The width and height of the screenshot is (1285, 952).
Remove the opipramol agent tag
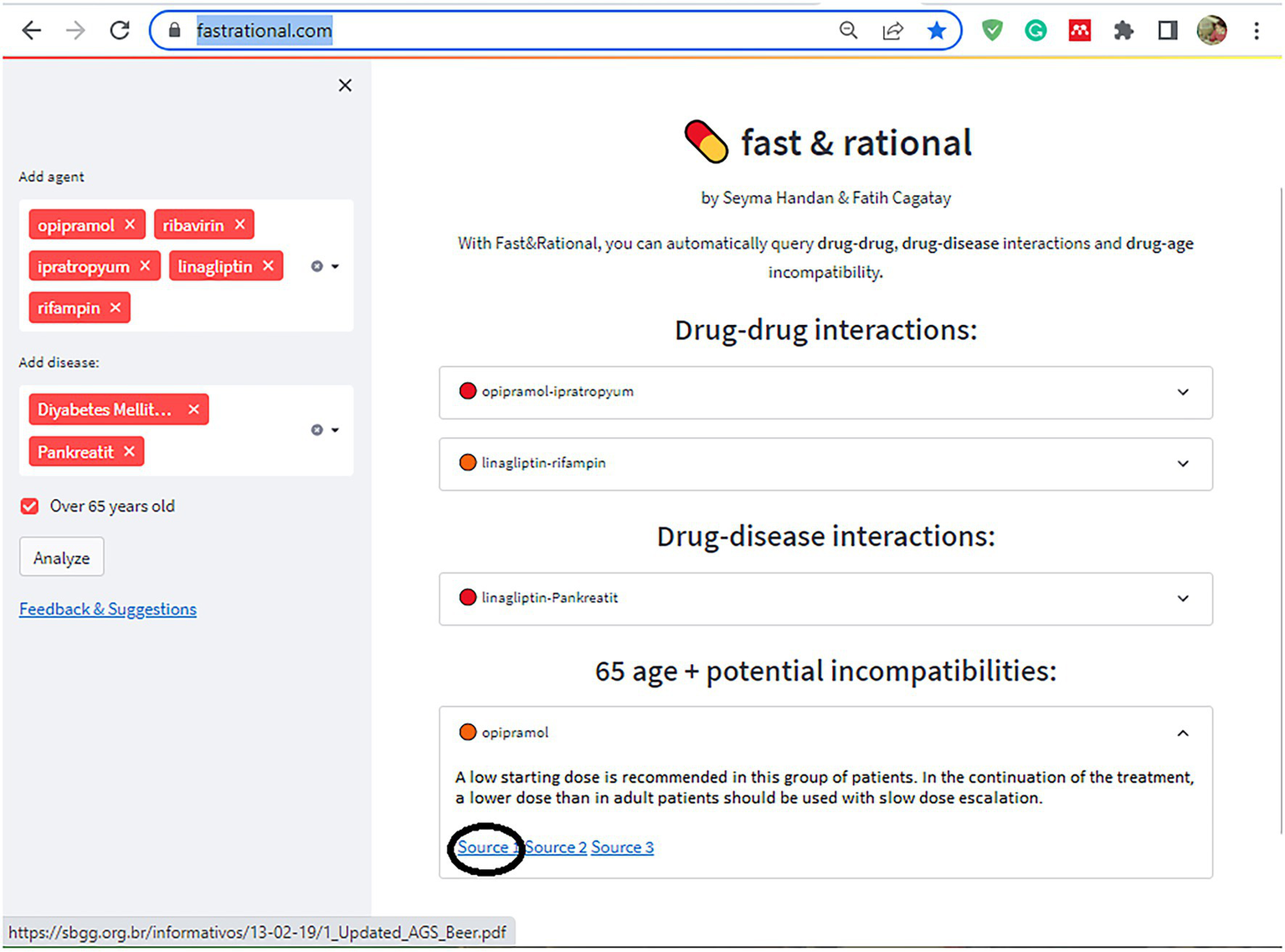pyautogui.click(x=130, y=224)
